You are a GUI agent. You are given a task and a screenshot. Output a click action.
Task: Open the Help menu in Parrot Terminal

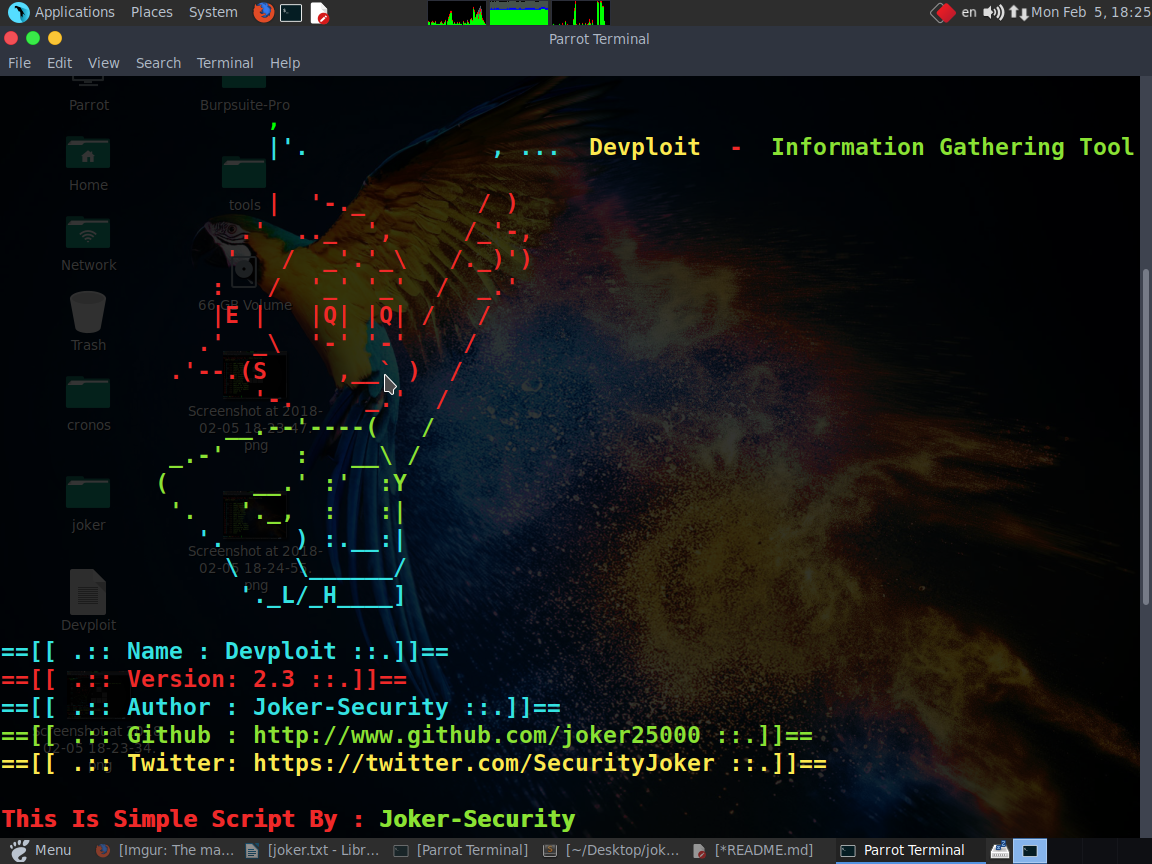pyautogui.click(x=284, y=63)
